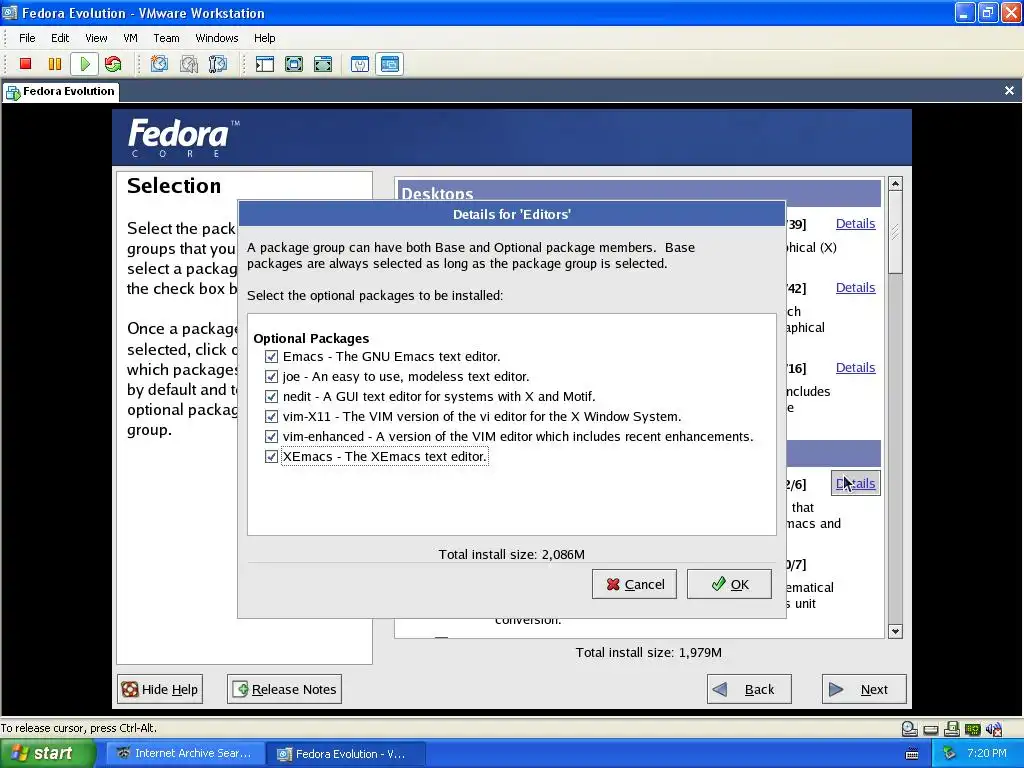1024x768 pixels.
Task: Open the Details link beside 16]
Action: (856, 368)
